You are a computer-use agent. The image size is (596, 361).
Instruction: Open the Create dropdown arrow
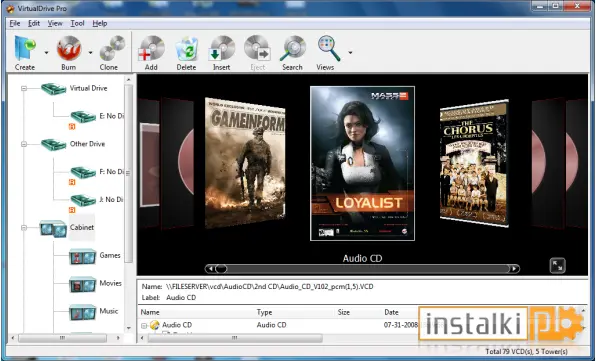coord(46,52)
